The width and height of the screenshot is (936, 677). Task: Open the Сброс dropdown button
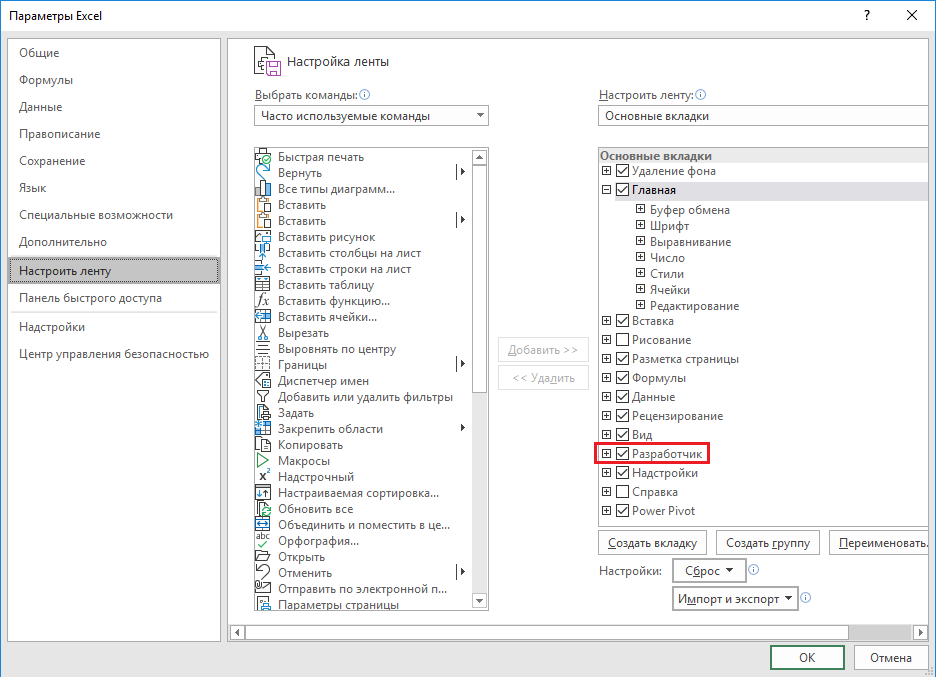(x=709, y=571)
